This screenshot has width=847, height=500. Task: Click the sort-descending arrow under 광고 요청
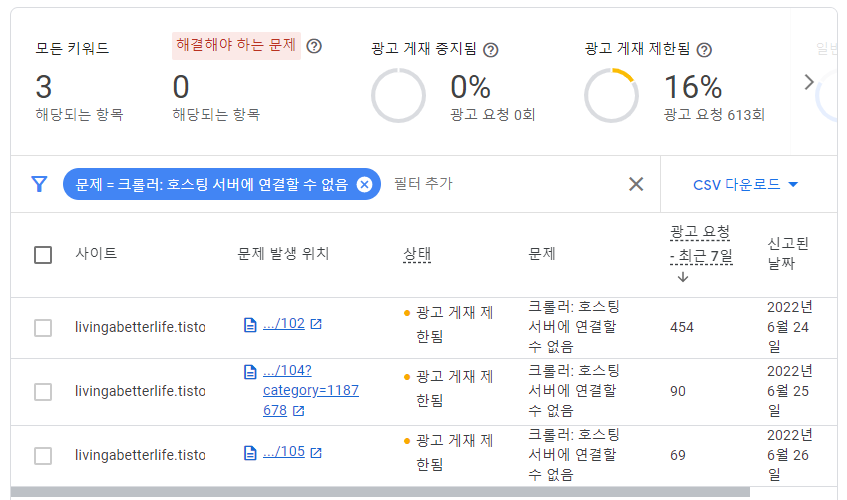(683, 278)
